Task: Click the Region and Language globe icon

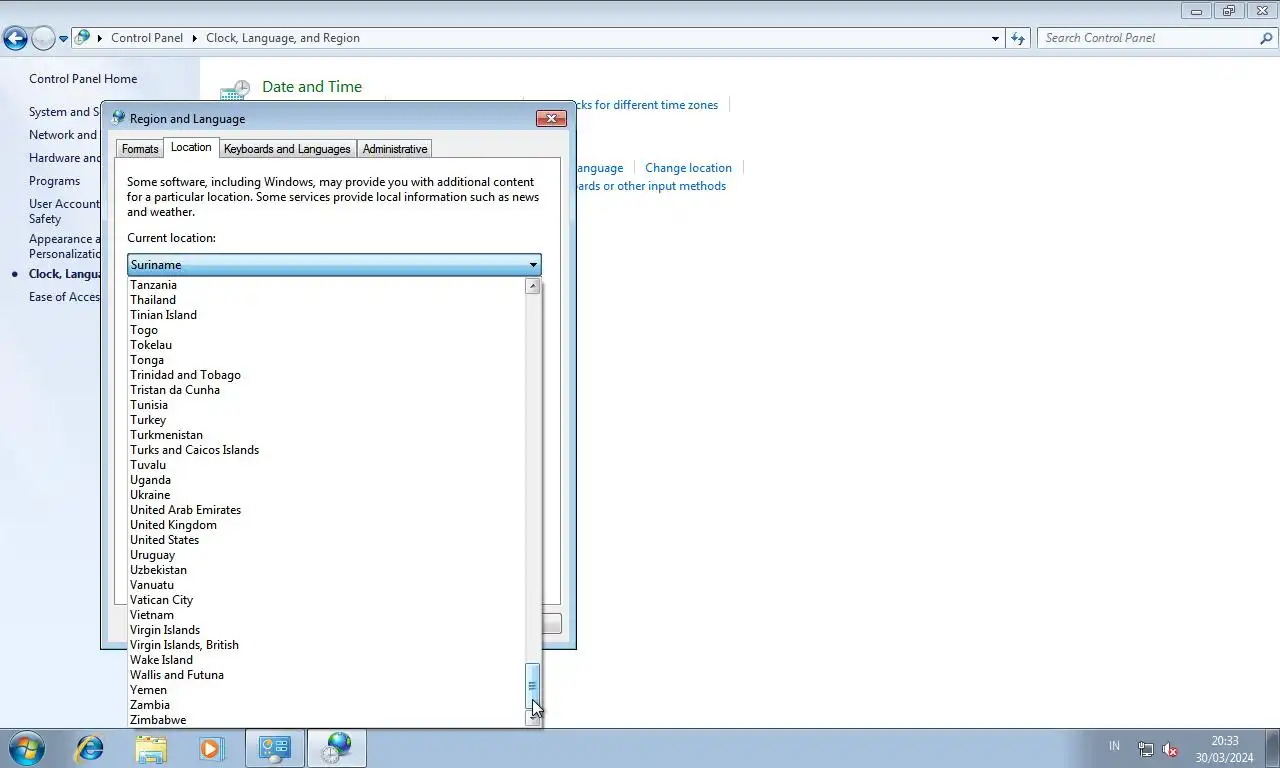Action: (x=118, y=118)
